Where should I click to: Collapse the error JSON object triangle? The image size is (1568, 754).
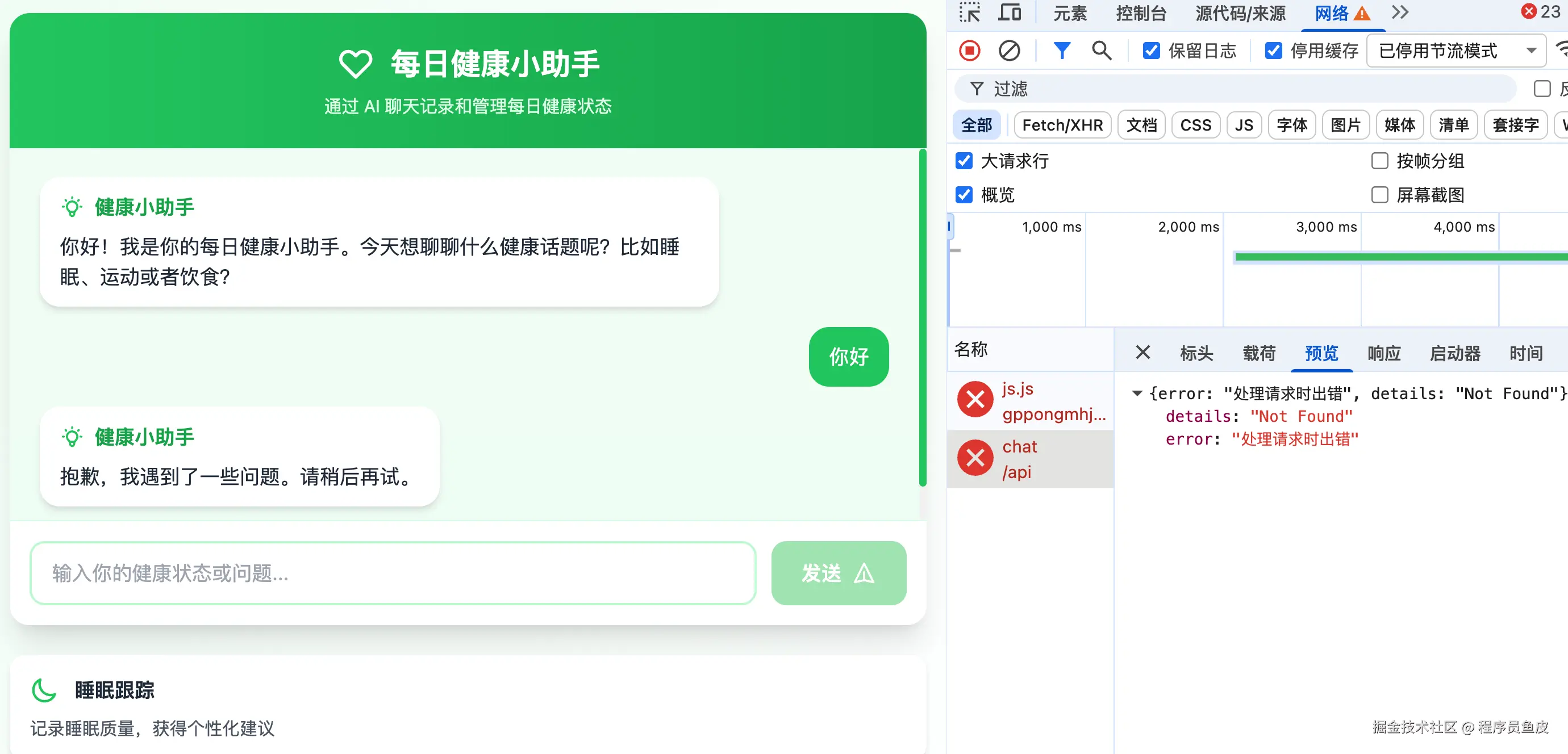point(1136,393)
